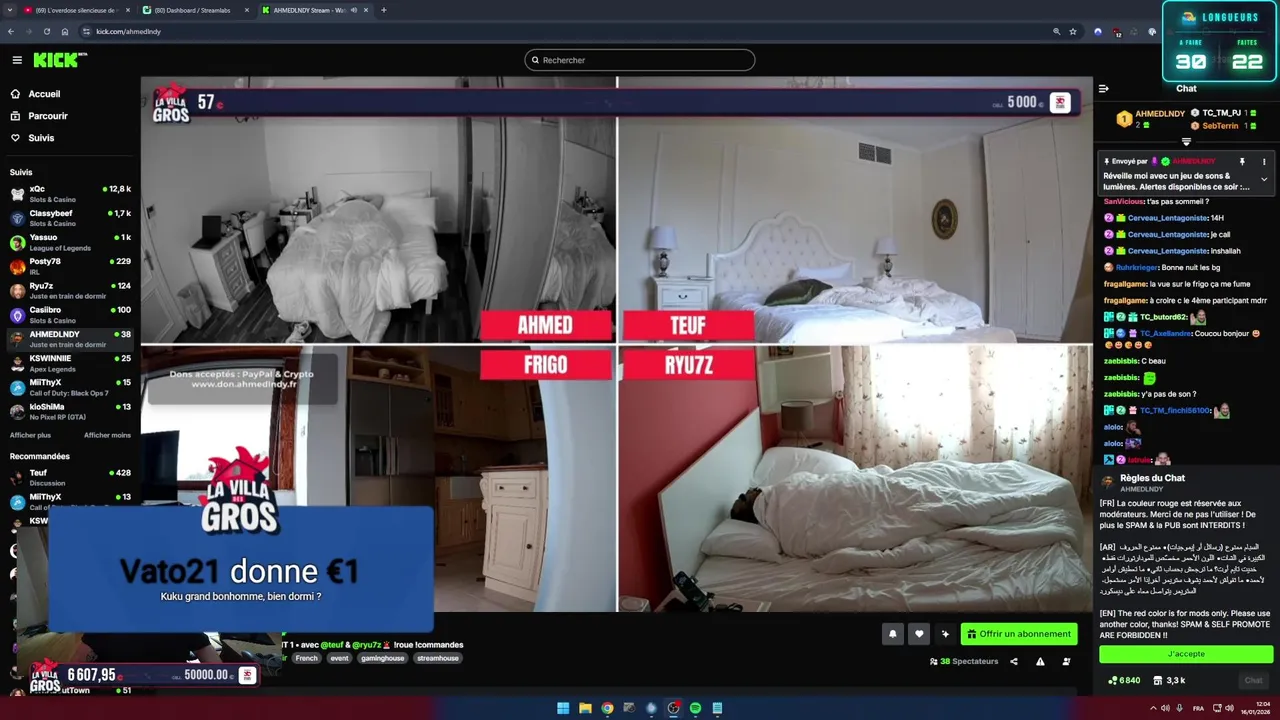Click TC_TM_PJ leaderboard name

pyautogui.click(x=1221, y=114)
